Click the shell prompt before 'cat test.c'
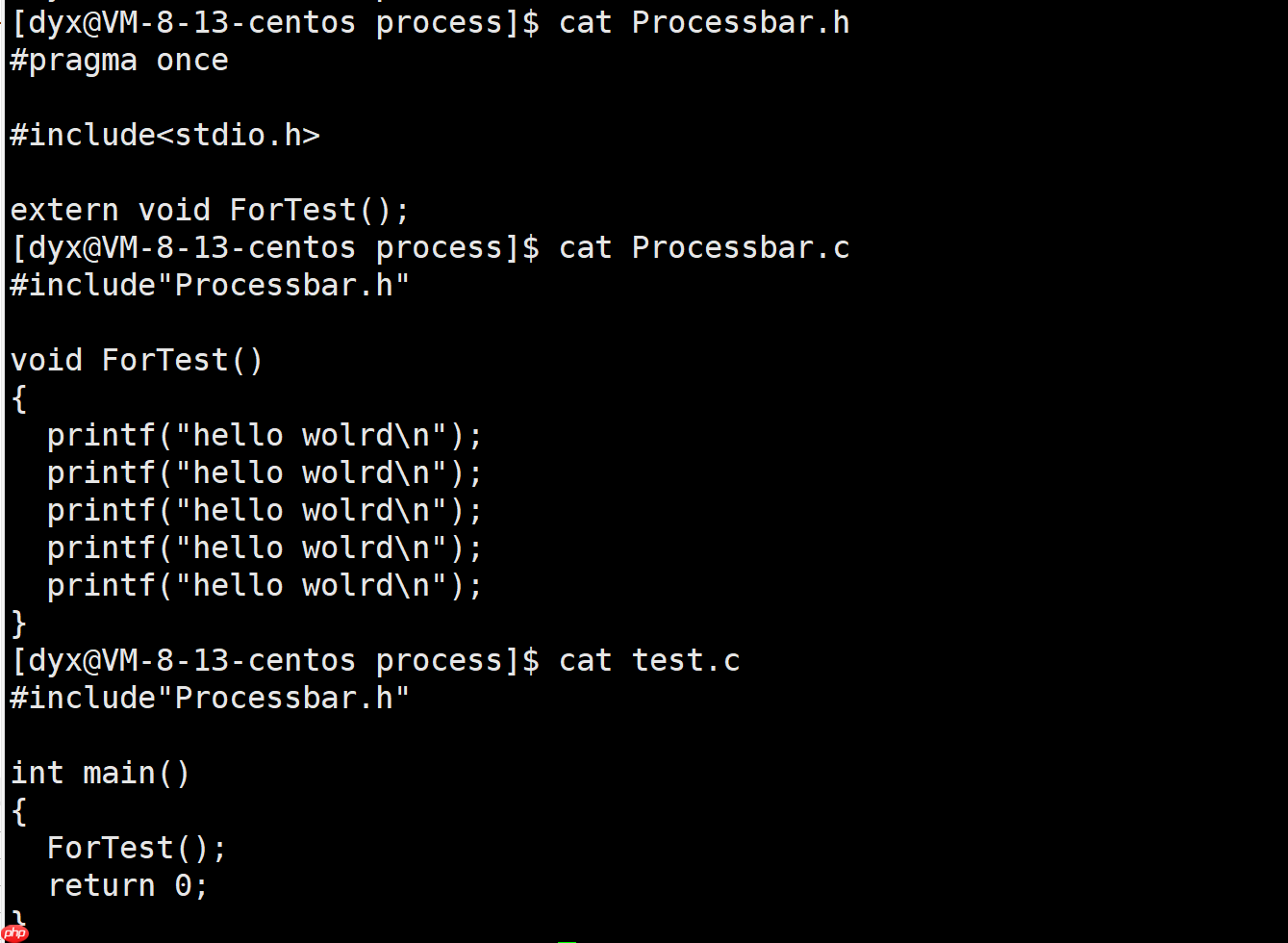Image resolution: width=1288 pixels, height=943 pixels. (275, 660)
